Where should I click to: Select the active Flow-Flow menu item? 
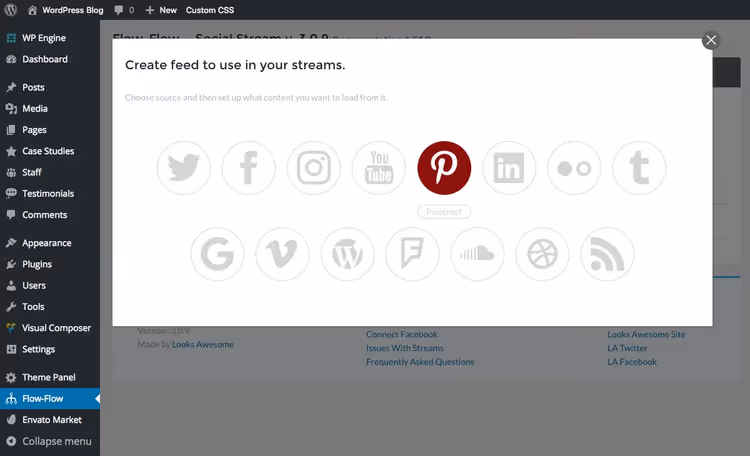click(50, 399)
